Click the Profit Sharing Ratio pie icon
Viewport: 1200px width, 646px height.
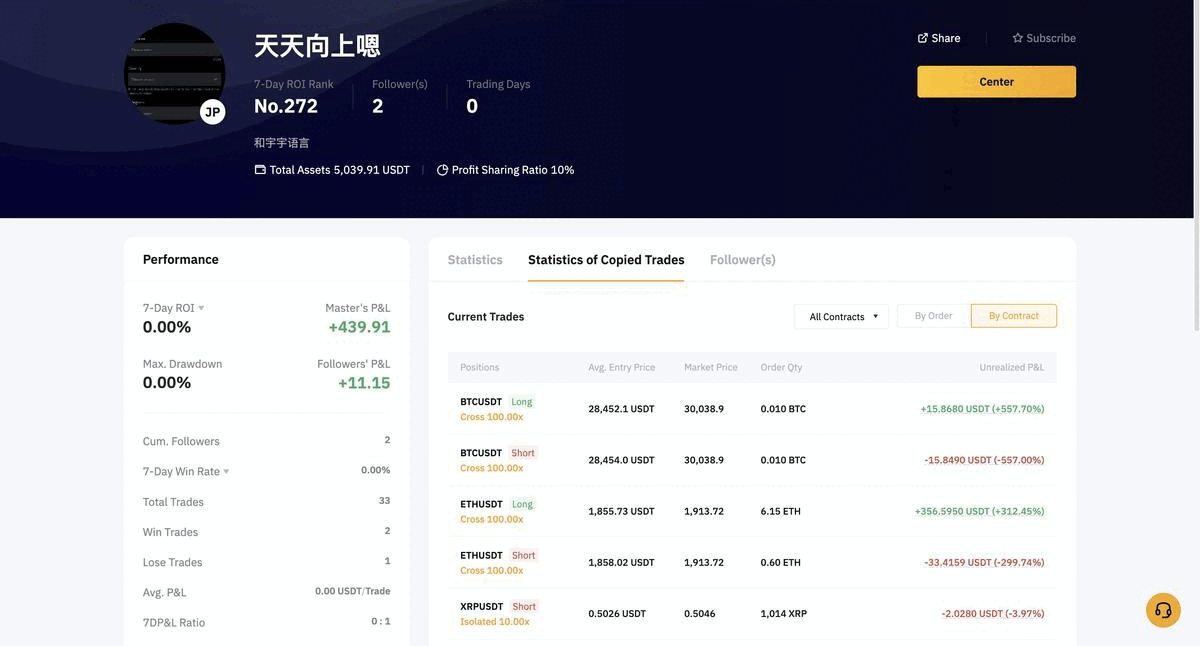click(443, 170)
